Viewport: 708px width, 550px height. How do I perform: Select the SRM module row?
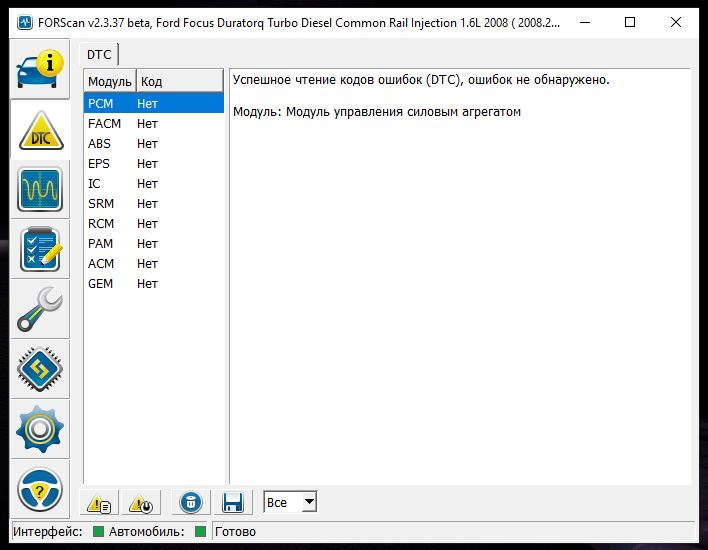click(x=154, y=204)
